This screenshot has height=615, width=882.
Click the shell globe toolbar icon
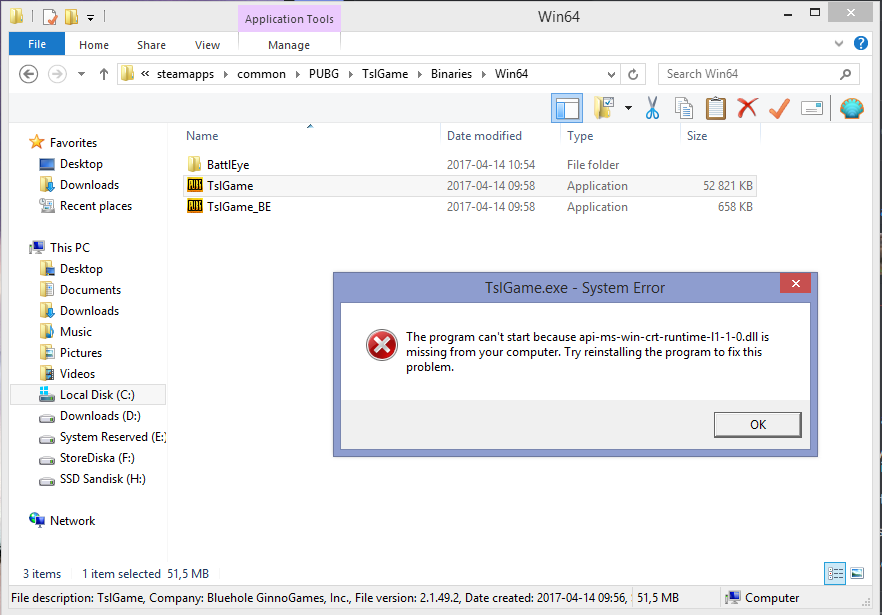tap(852, 108)
